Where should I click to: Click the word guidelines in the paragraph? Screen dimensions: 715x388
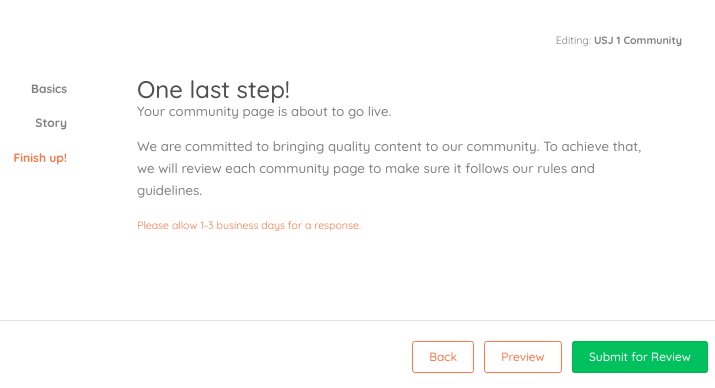pos(169,191)
